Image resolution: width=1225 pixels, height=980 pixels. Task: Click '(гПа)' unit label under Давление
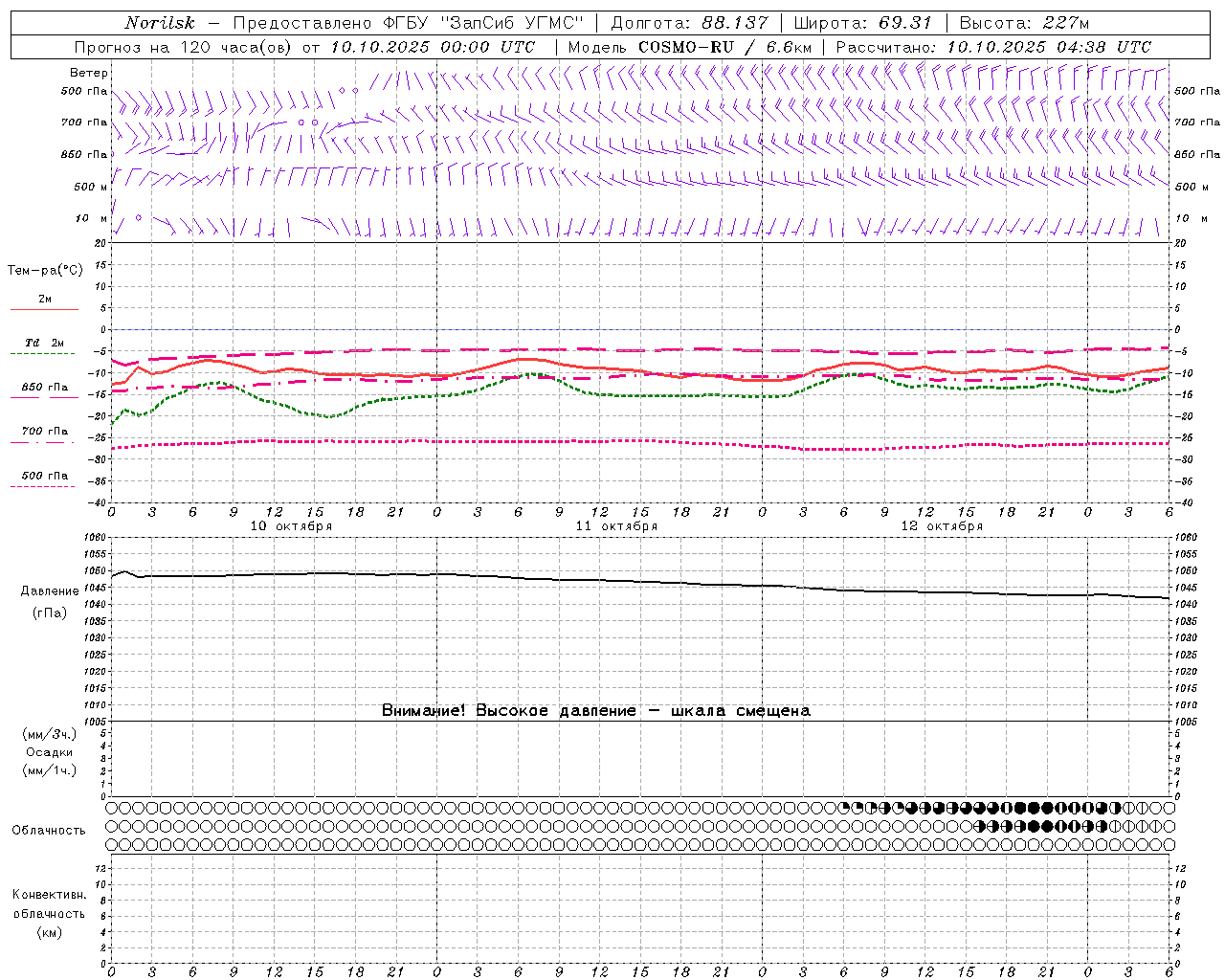click(50, 613)
